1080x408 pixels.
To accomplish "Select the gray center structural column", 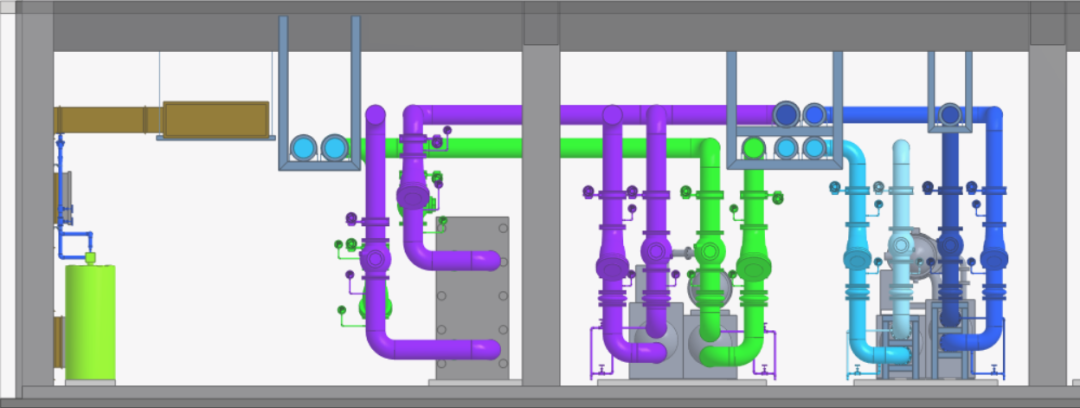I will point(541,220).
